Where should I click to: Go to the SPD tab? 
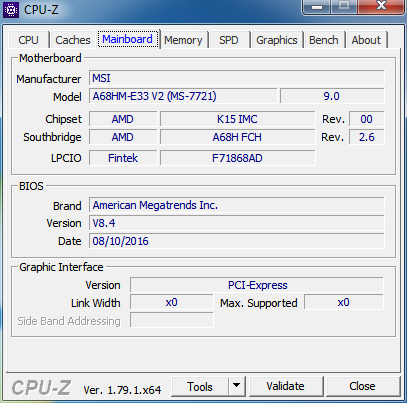(229, 40)
